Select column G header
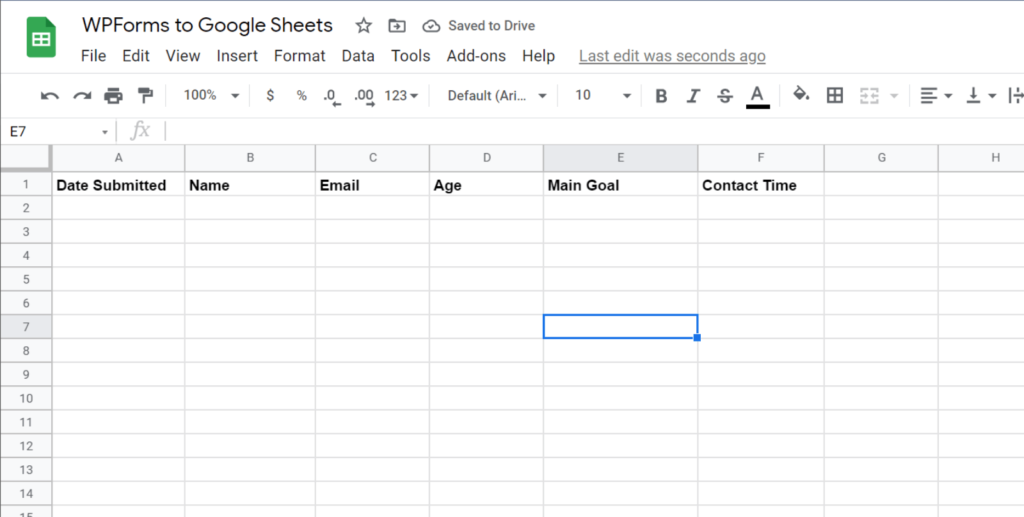The width and height of the screenshot is (1024, 517). point(881,158)
